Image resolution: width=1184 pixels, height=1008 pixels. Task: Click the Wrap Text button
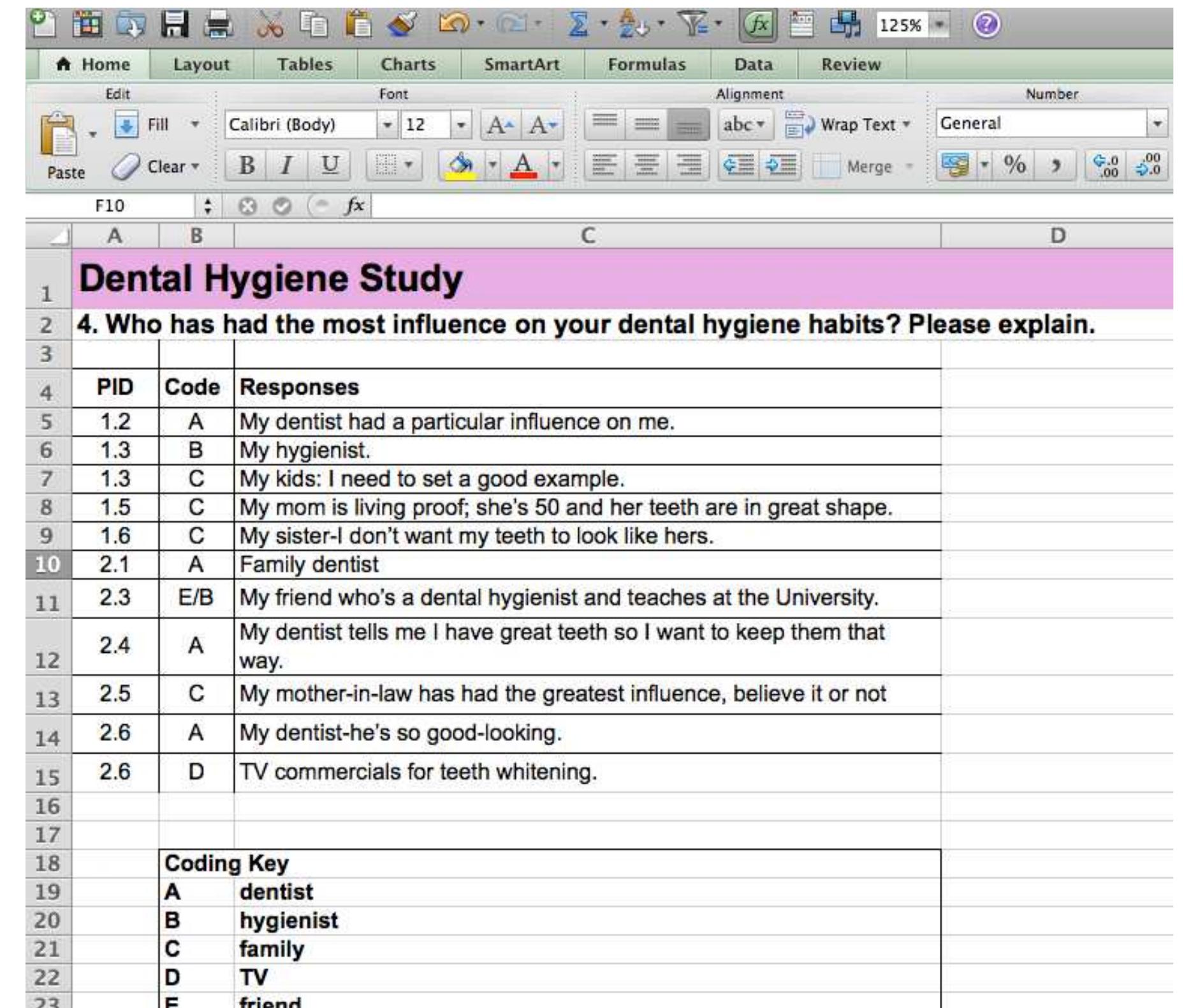[848, 124]
